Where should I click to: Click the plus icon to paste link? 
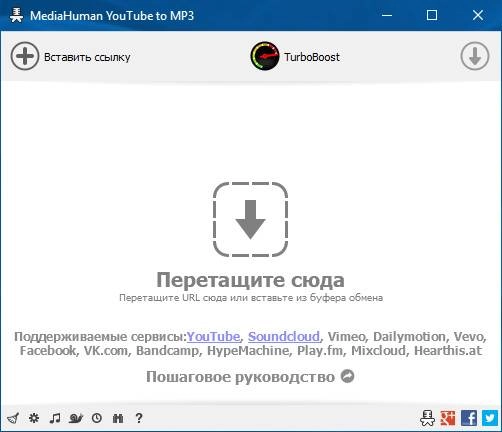pos(25,56)
